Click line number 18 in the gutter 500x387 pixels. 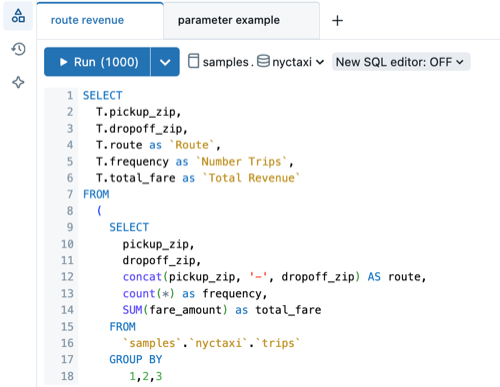(67, 376)
